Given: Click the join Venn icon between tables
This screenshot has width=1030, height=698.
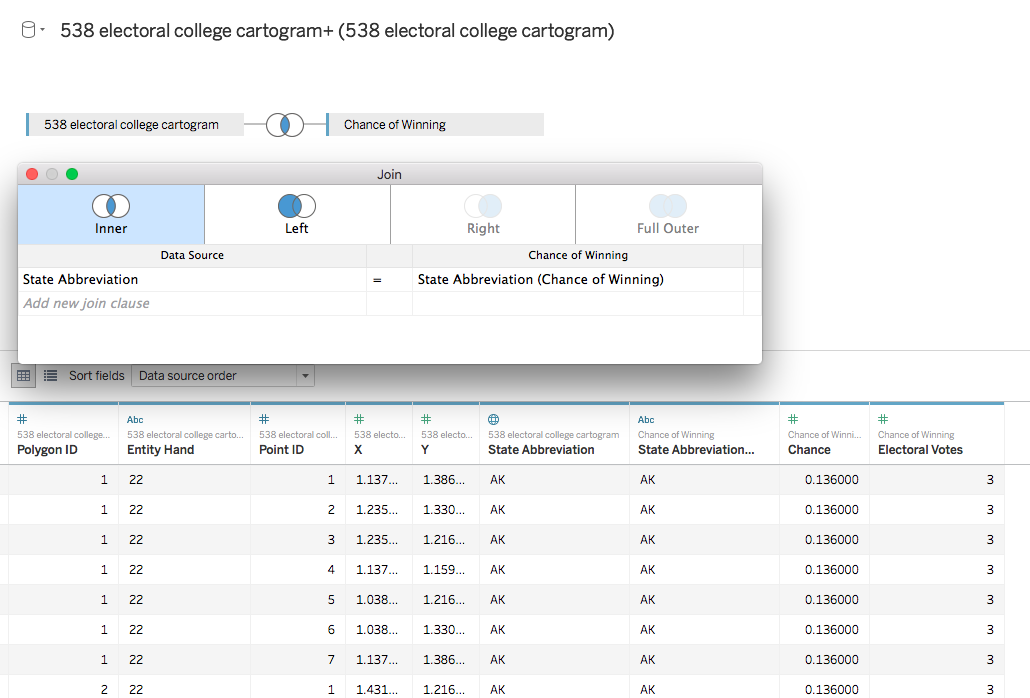Looking at the screenshot, I should 285,125.
